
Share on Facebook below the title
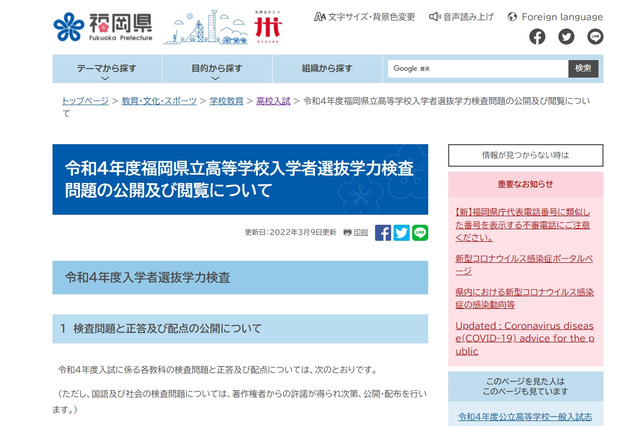383,233
